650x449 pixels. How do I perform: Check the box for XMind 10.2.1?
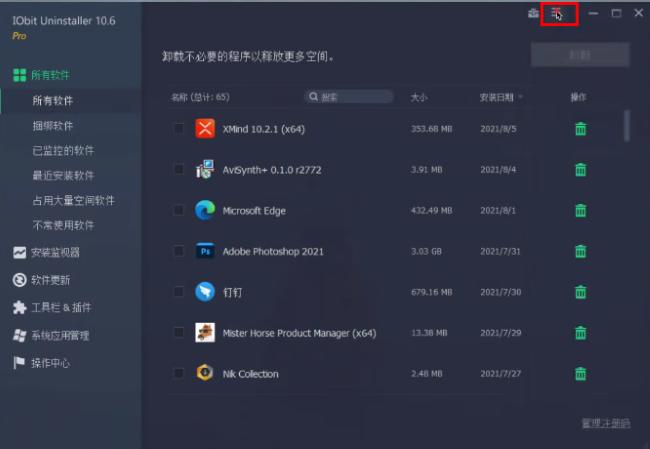coord(178,128)
